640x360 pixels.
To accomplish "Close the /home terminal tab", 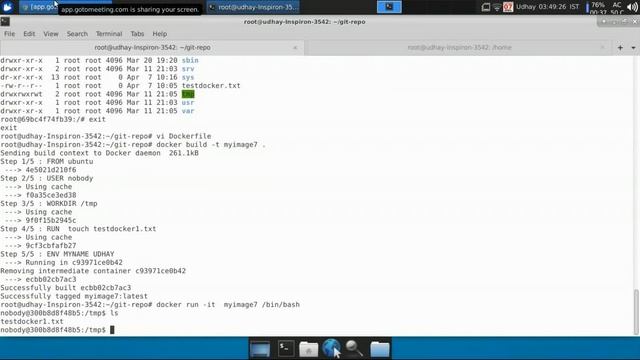I will pos(603,48).
